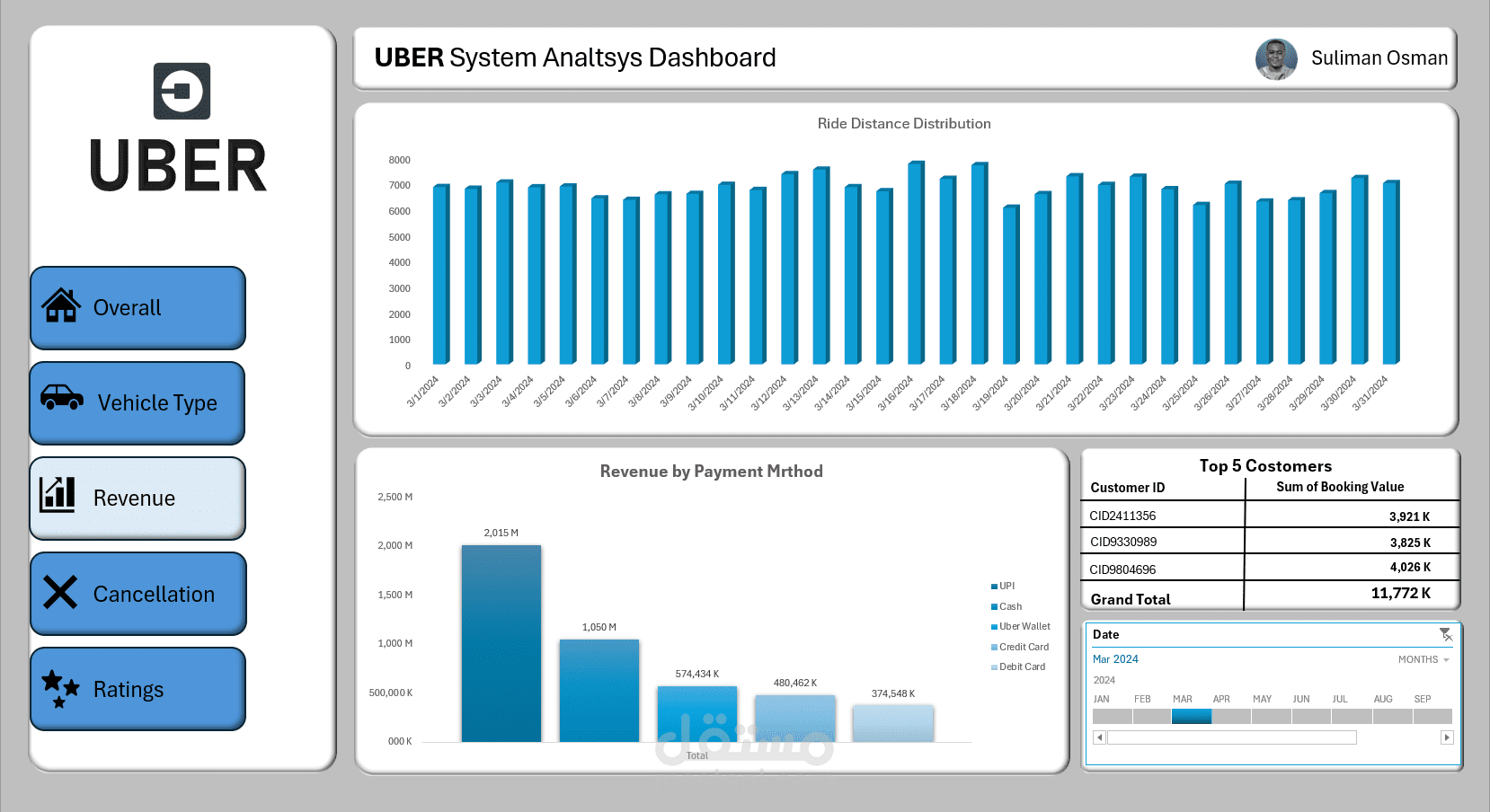Screen dimensions: 1490x812
Task: Click the car icon for Vehicle Type
Action: click(x=62, y=397)
